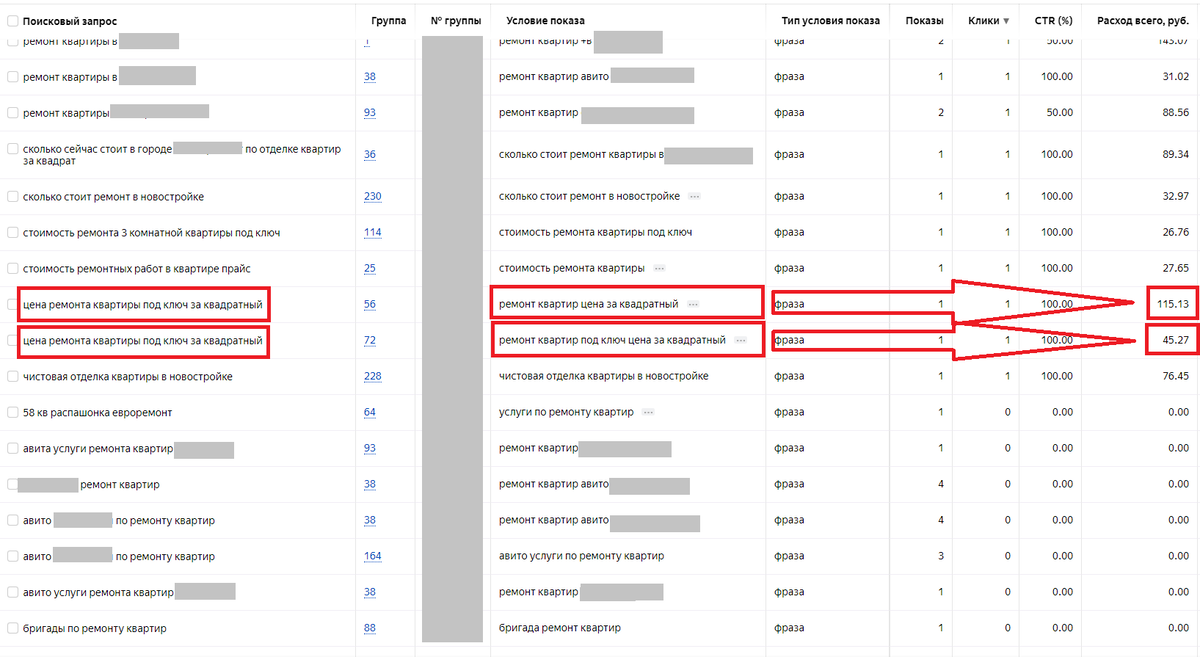Image resolution: width=1200 pixels, height=657 pixels.
Task: Open group link 25
Action: 370,269
